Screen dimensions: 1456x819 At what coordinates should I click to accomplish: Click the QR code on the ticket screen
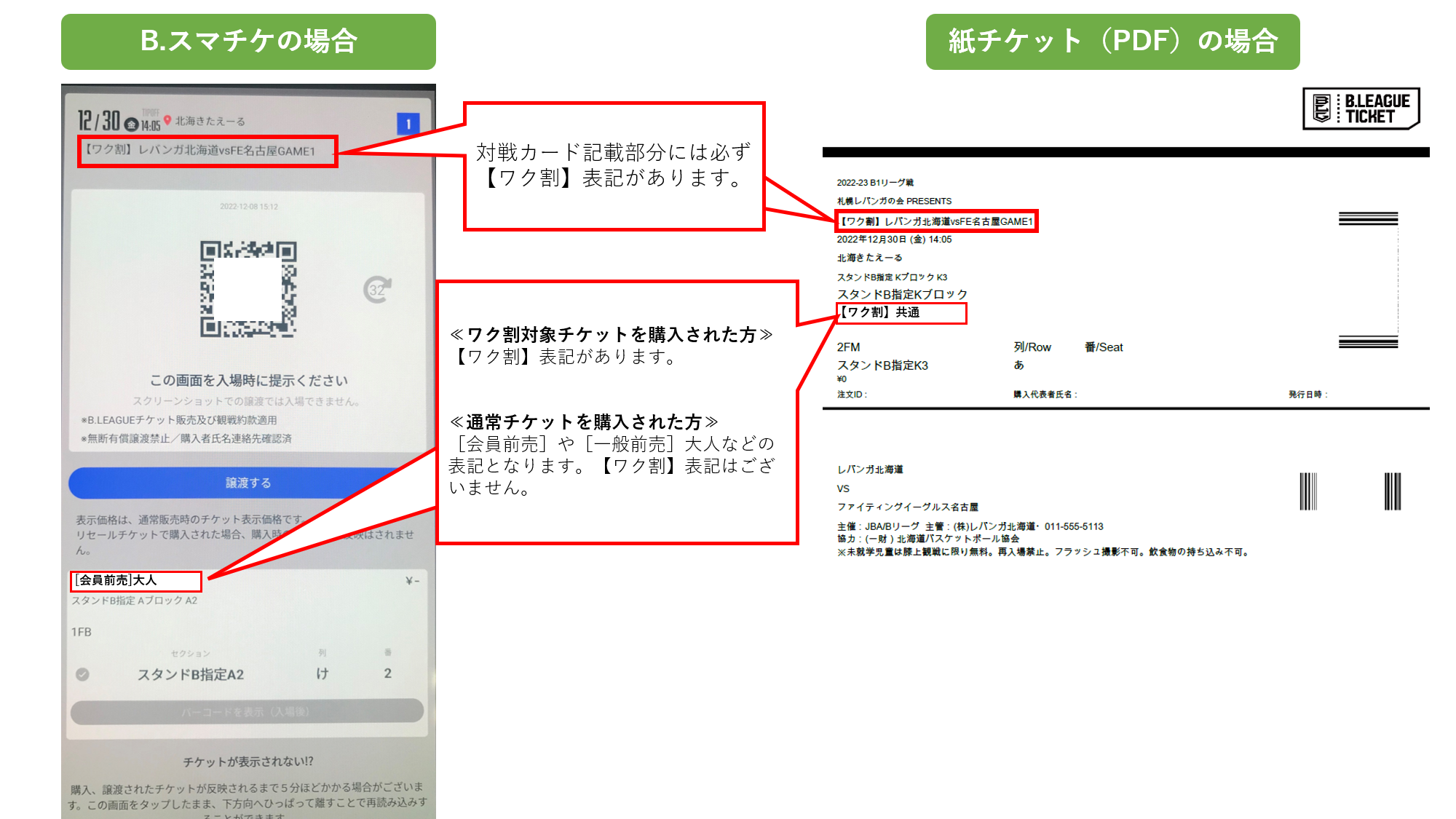pyautogui.click(x=248, y=289)
